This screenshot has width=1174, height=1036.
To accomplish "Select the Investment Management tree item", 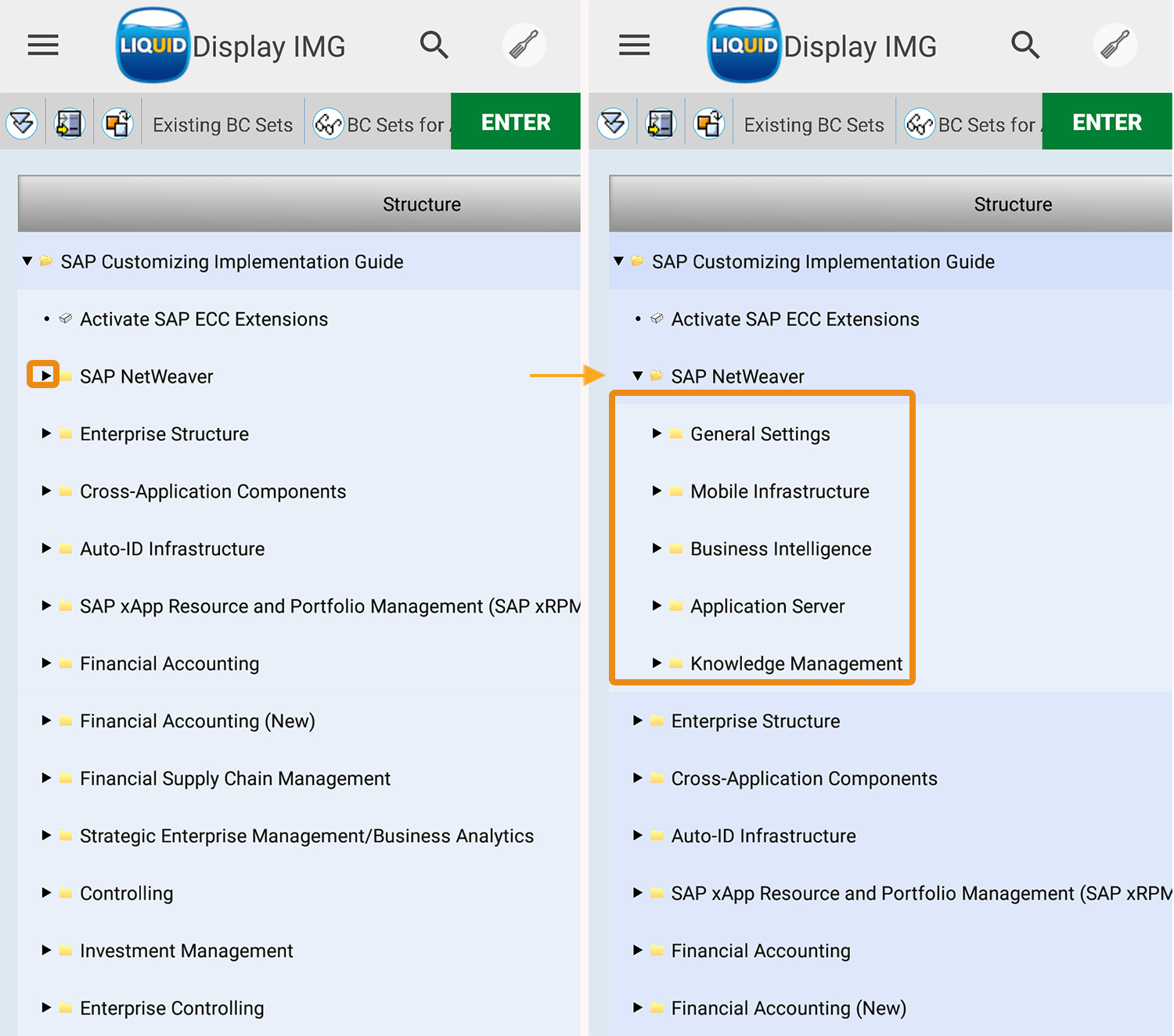I will [186, 951].
